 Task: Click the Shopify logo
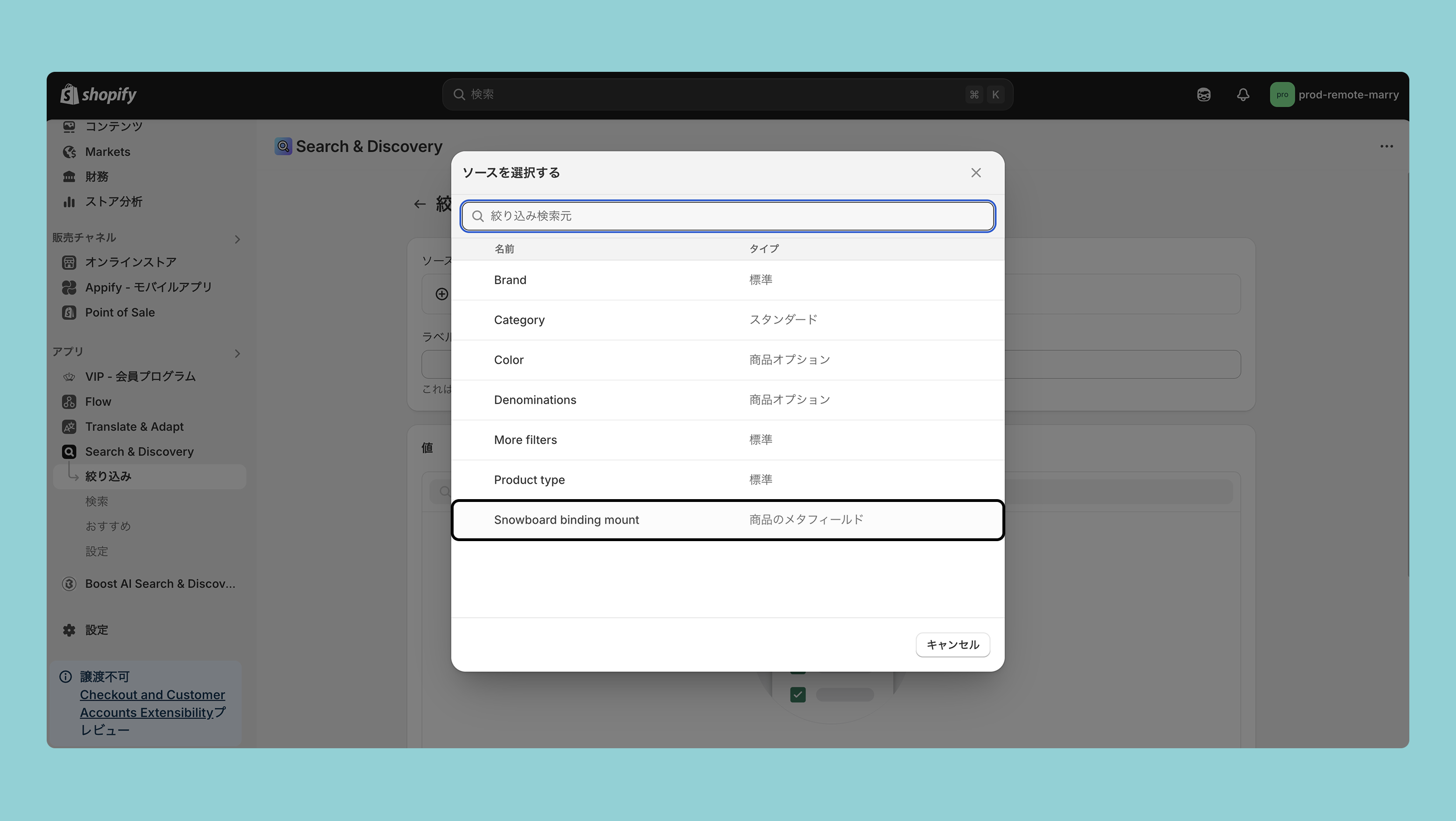tap(98, 94)
